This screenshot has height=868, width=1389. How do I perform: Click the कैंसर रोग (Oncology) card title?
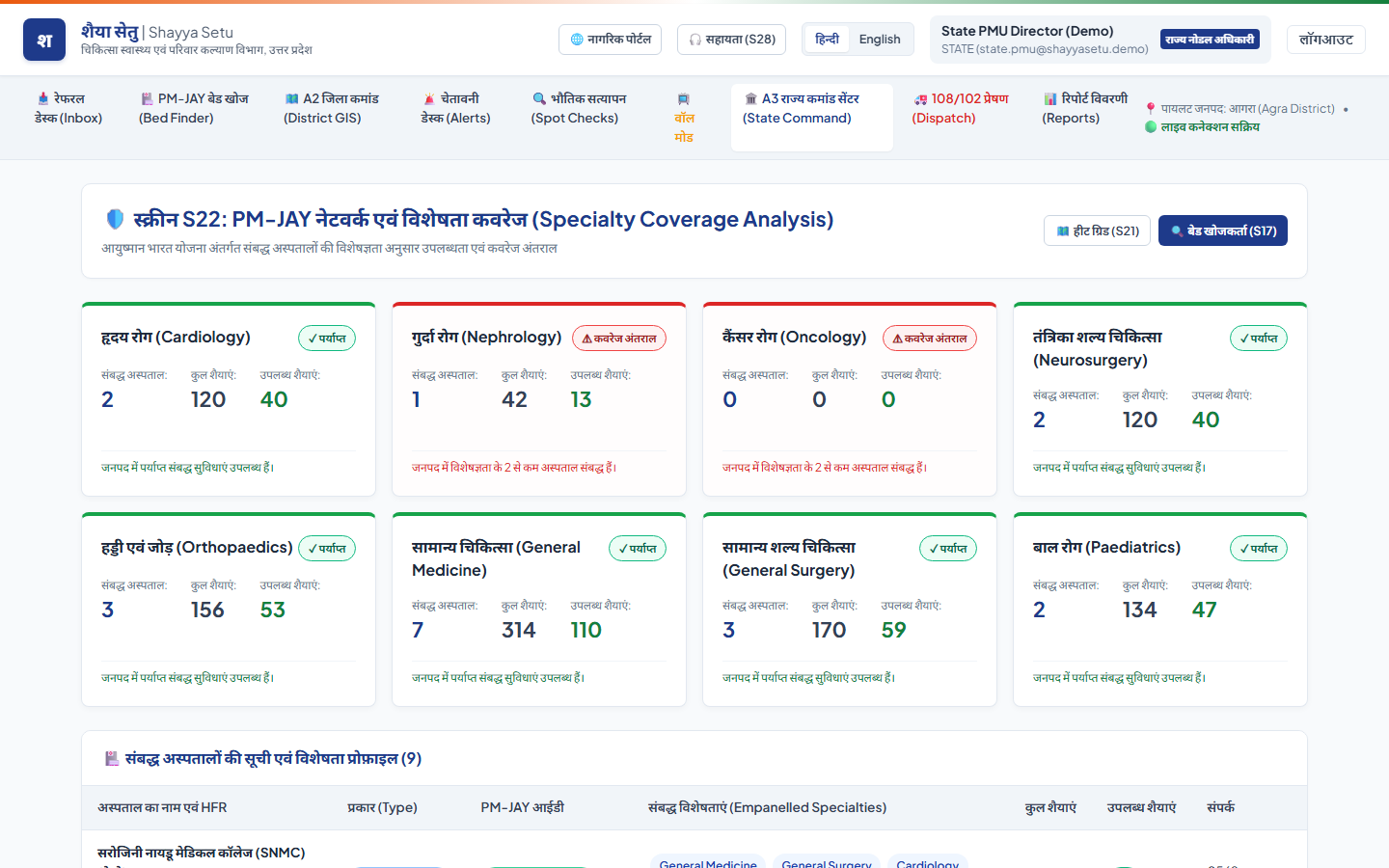coord(794,337)
